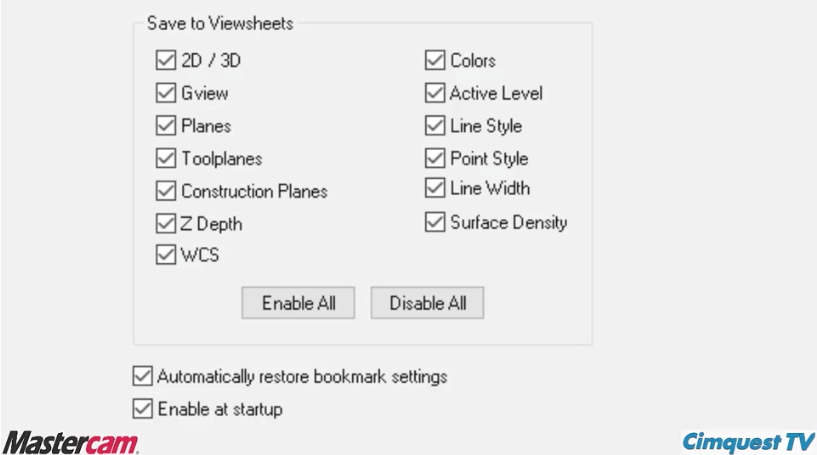Disable the Planes checkbox

click(x=166, y=126)
